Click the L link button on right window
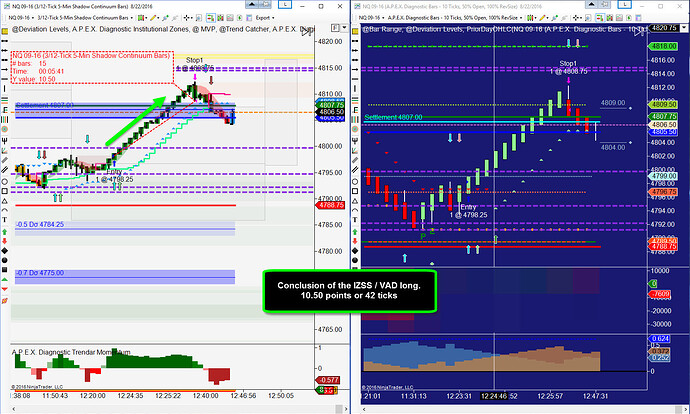The image size is (690, 414). [x=624, y=4]
